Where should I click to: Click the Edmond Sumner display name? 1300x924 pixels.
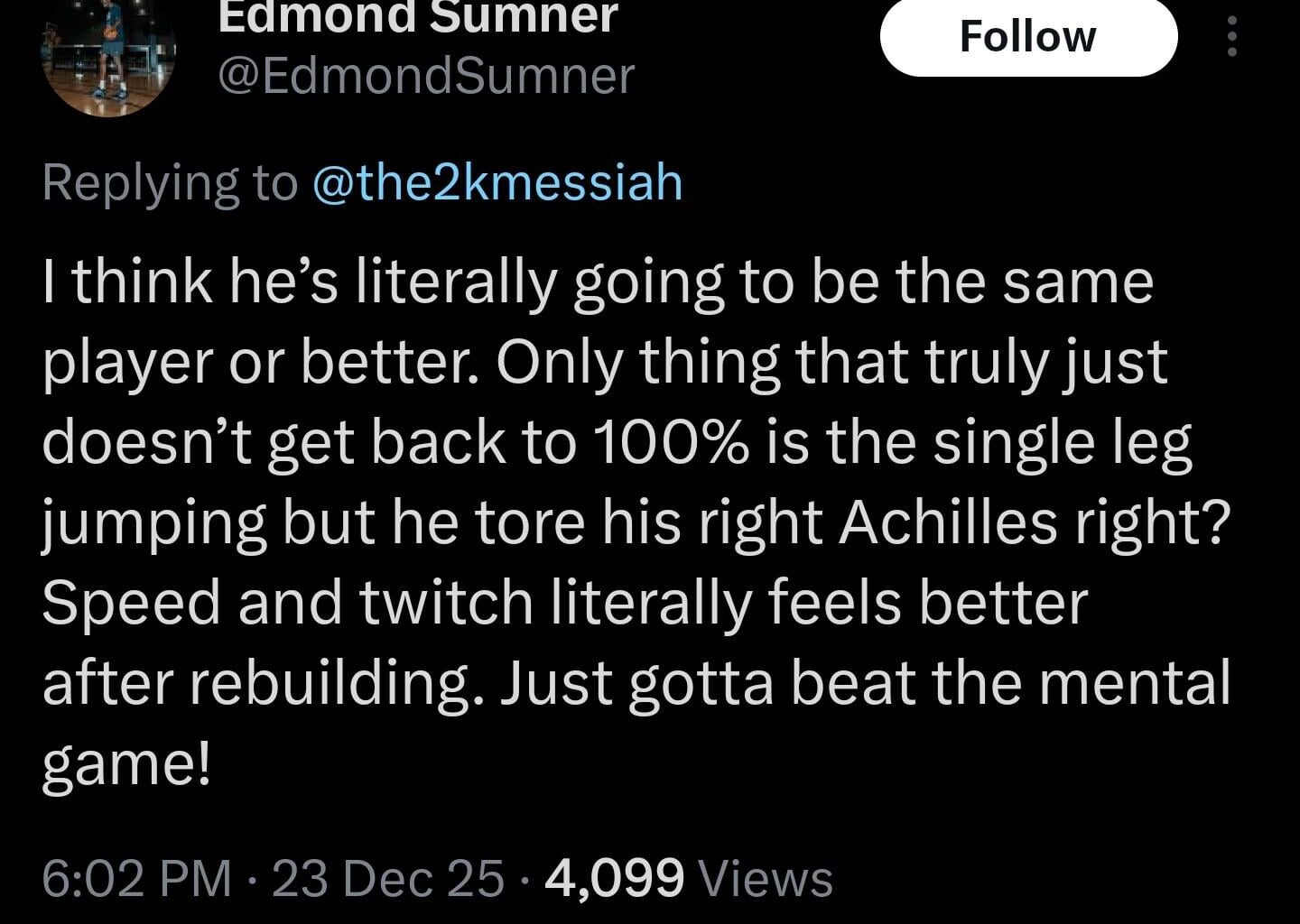(418, 16)
